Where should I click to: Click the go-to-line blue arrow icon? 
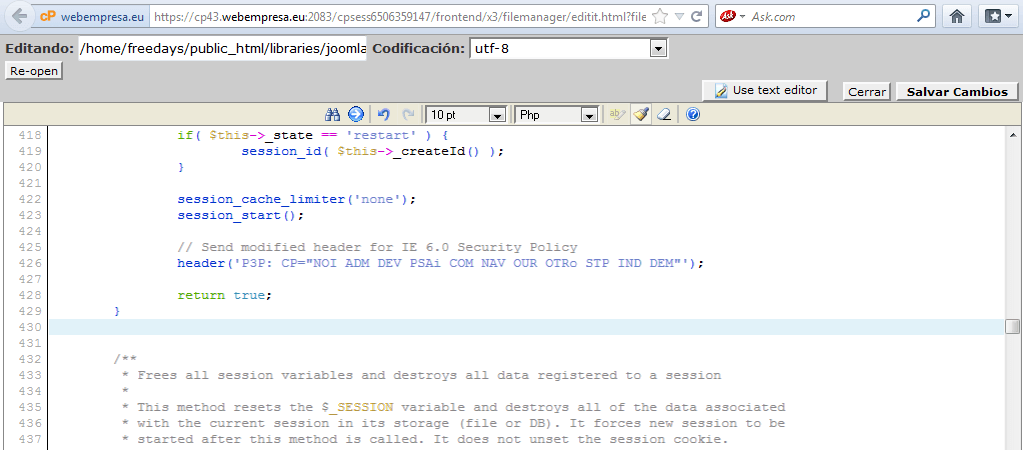[x=356, y=115]
